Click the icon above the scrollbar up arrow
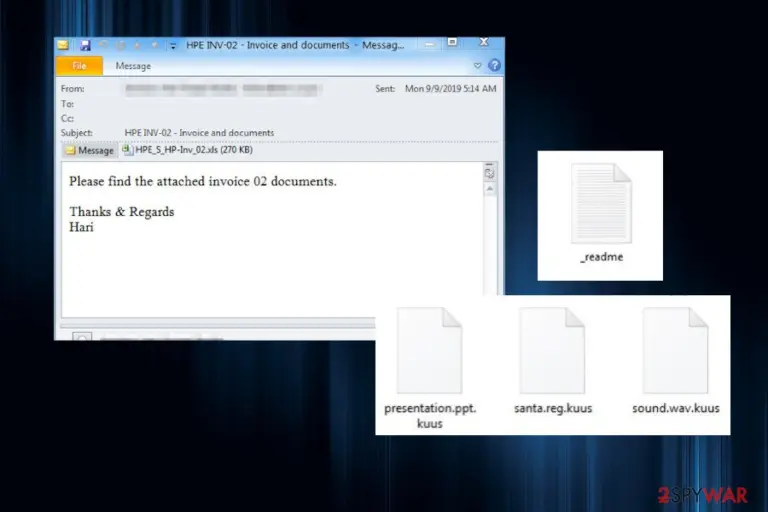This screenshot has width=768, height=512. tap(489, 173)
